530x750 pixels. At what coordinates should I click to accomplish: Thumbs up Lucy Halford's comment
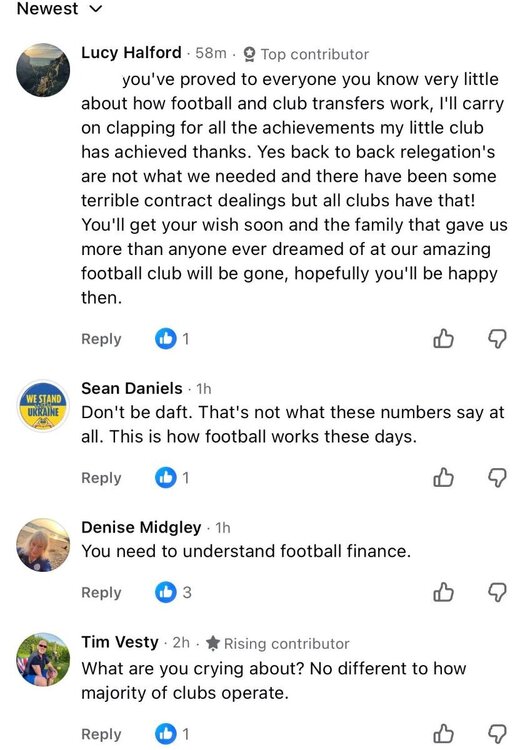pos(443,339)
